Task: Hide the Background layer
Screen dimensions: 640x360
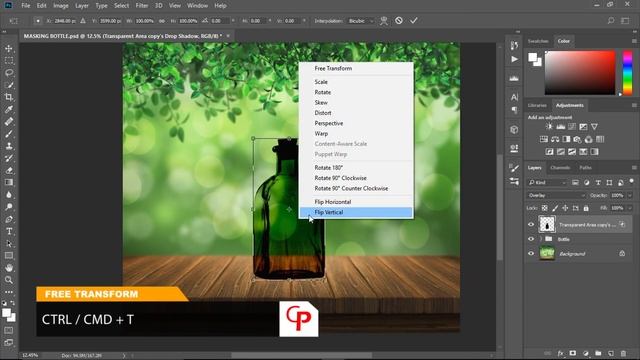Action: (x=531, y=253)
